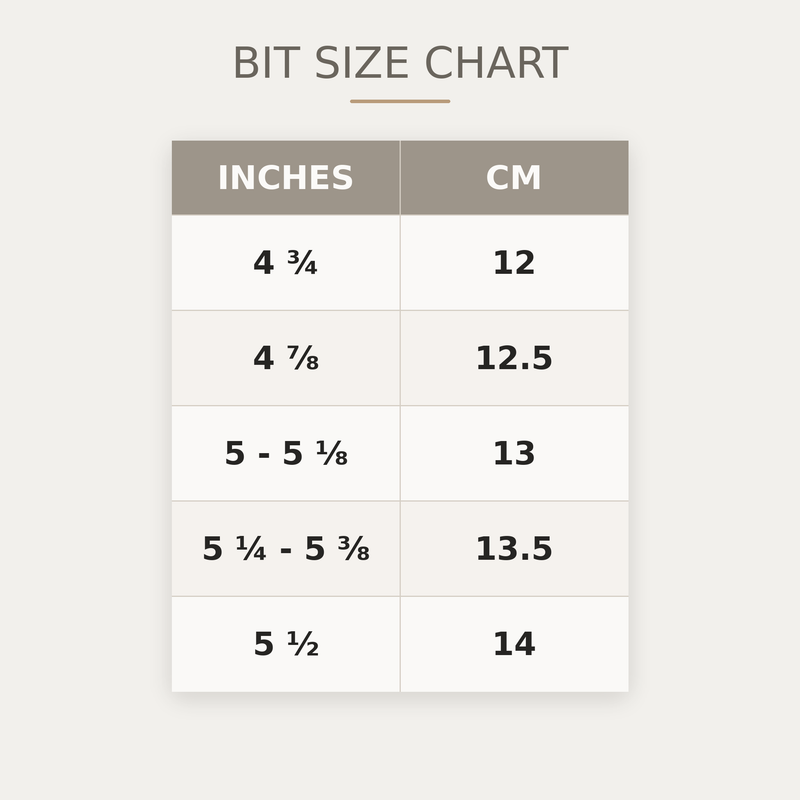
Task: Click the ⅛ fraction symbol
Action: [x=332, y=454]
